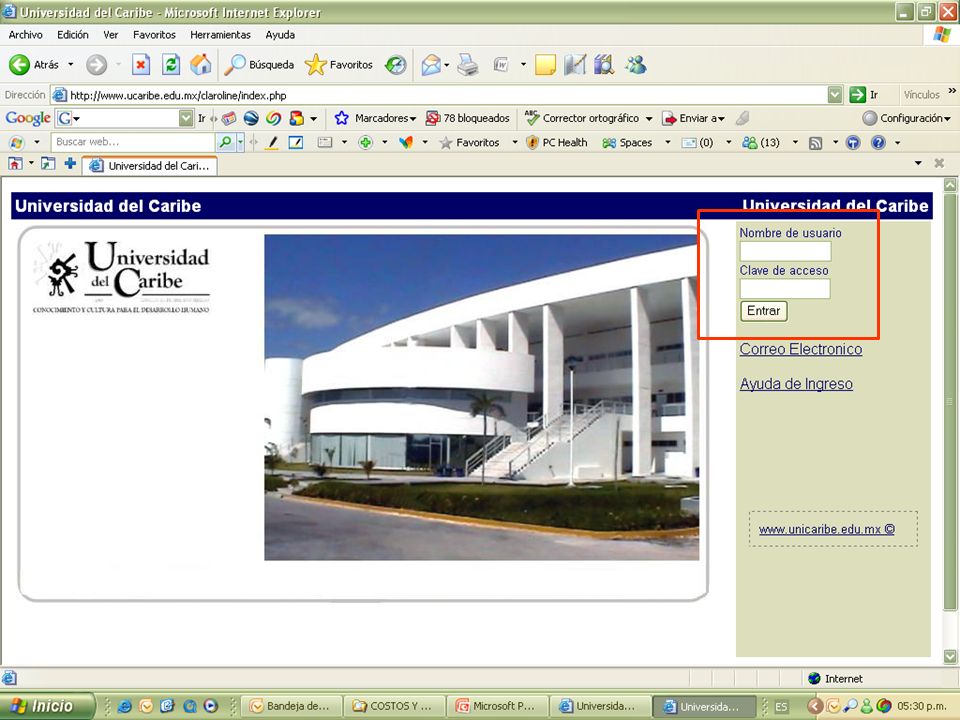Switch to Microsoft P... taskbar window

[497, 706]
